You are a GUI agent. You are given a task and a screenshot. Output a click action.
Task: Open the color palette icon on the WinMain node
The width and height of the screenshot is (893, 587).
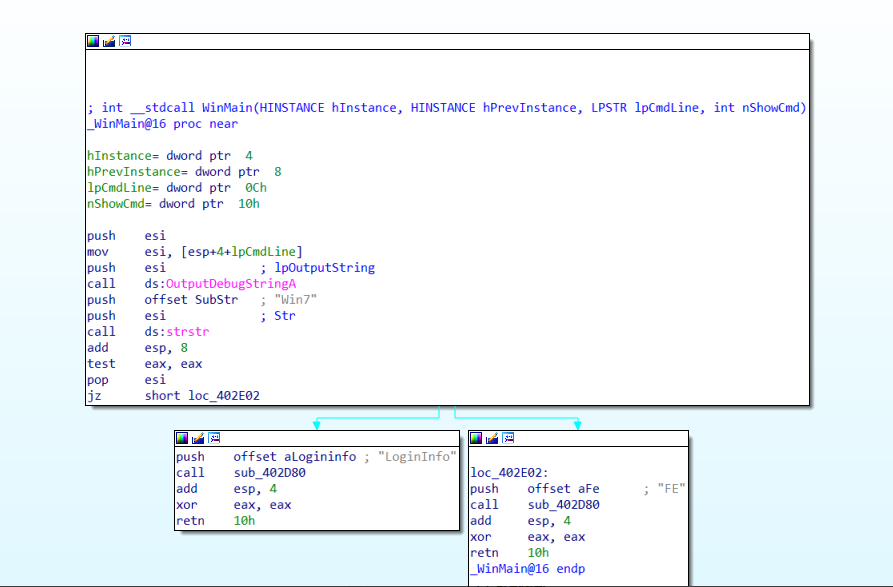[x=93, y=41]
